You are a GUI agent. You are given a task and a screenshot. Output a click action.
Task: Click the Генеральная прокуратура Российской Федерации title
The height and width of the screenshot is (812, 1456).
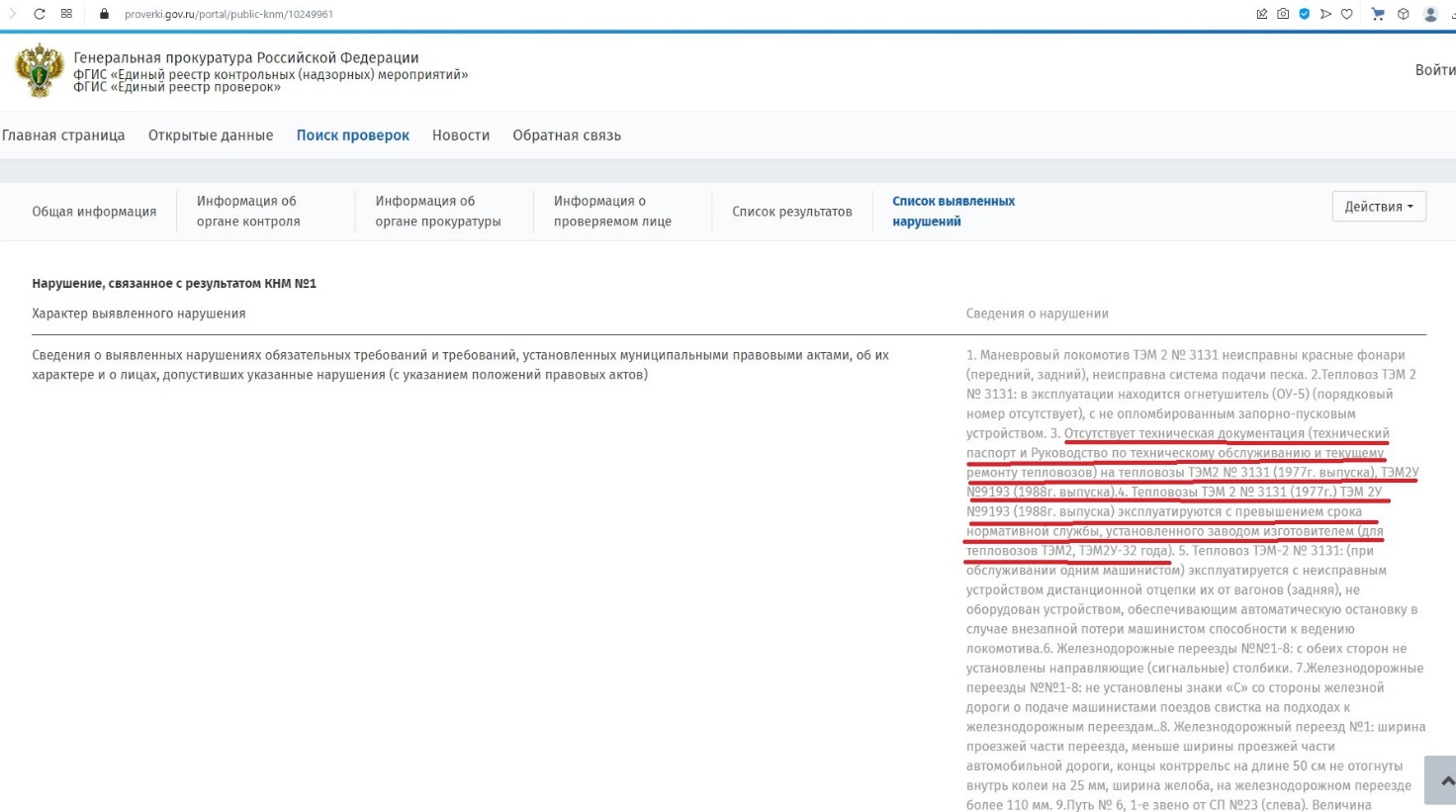pos(246,57)
